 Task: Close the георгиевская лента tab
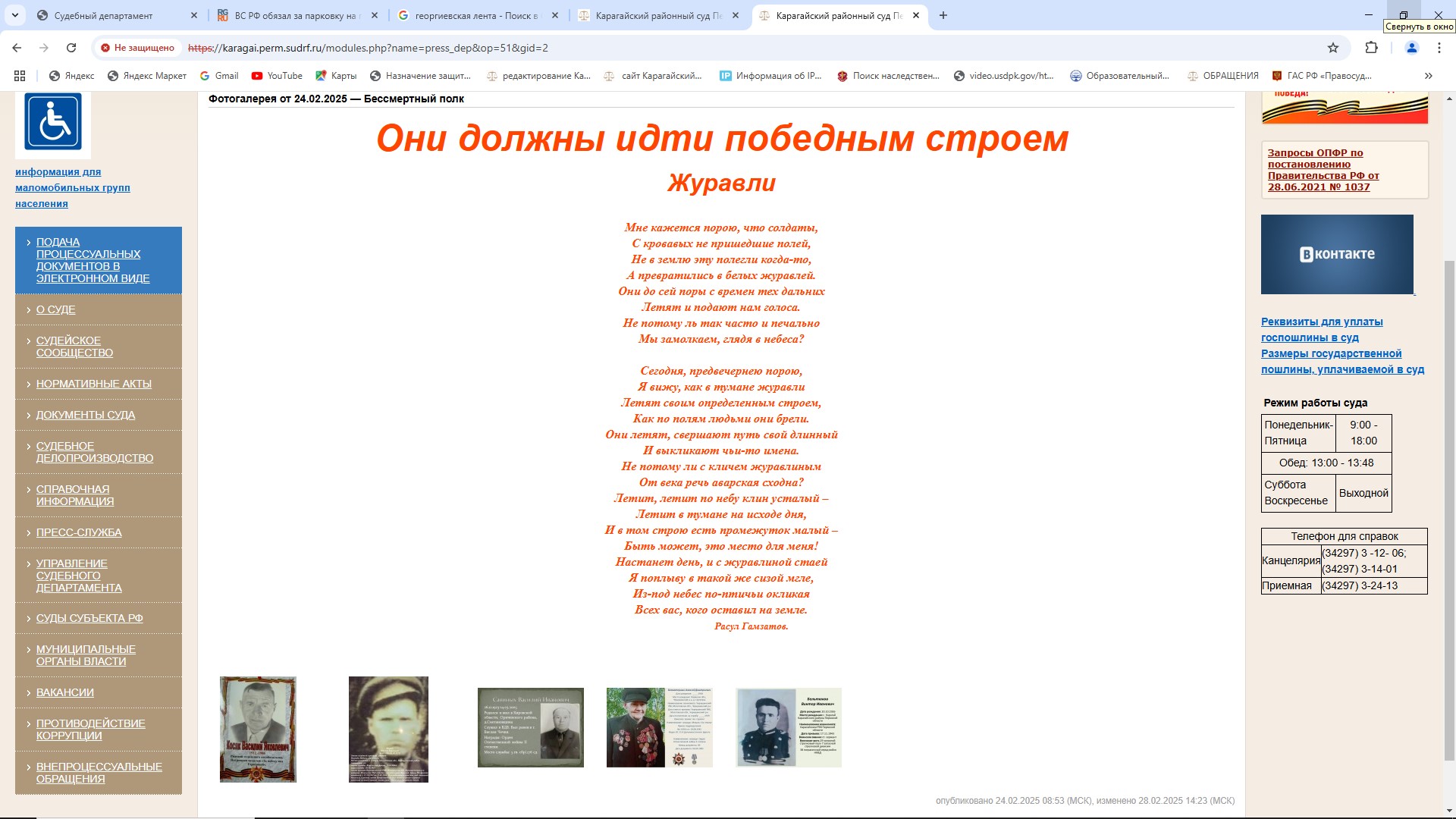coord(555,15)
